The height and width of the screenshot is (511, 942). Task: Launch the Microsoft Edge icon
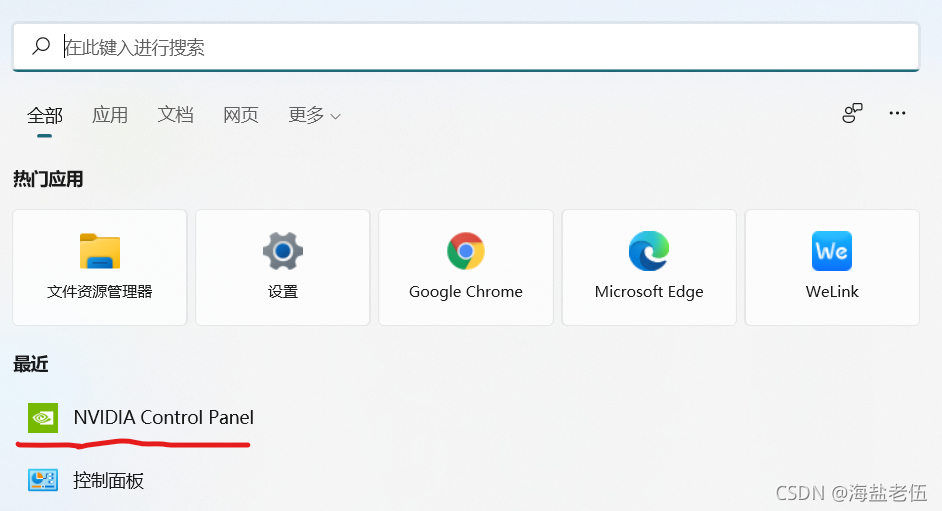click(649, 251)
